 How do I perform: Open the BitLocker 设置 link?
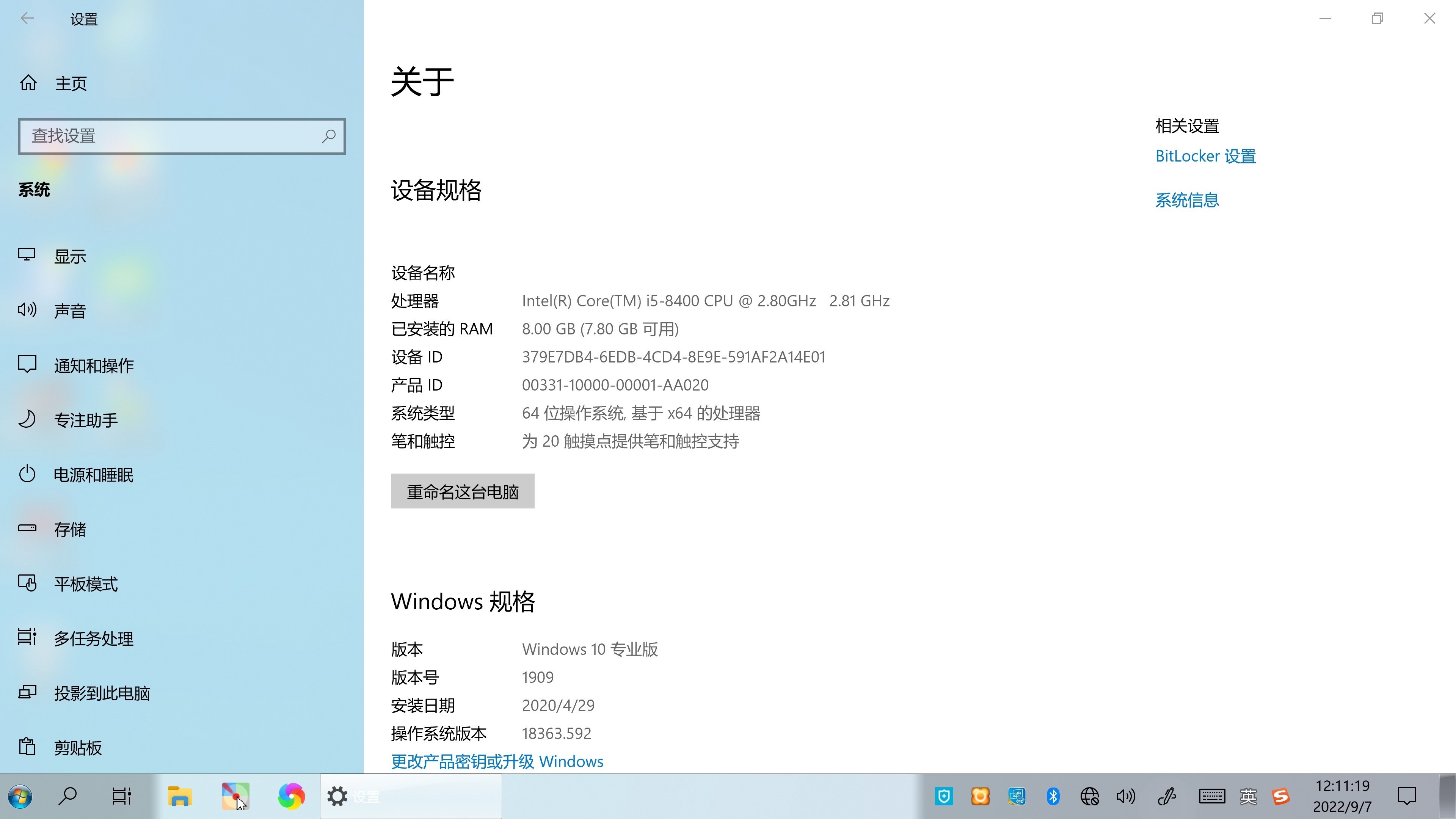(x=1205, y=156)
